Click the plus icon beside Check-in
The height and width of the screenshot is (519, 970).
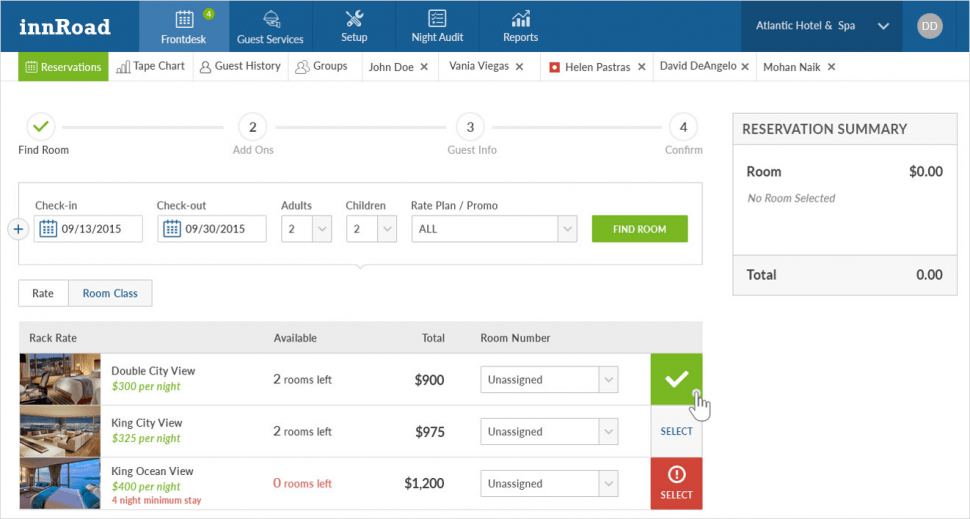click(x=17, y=229)
